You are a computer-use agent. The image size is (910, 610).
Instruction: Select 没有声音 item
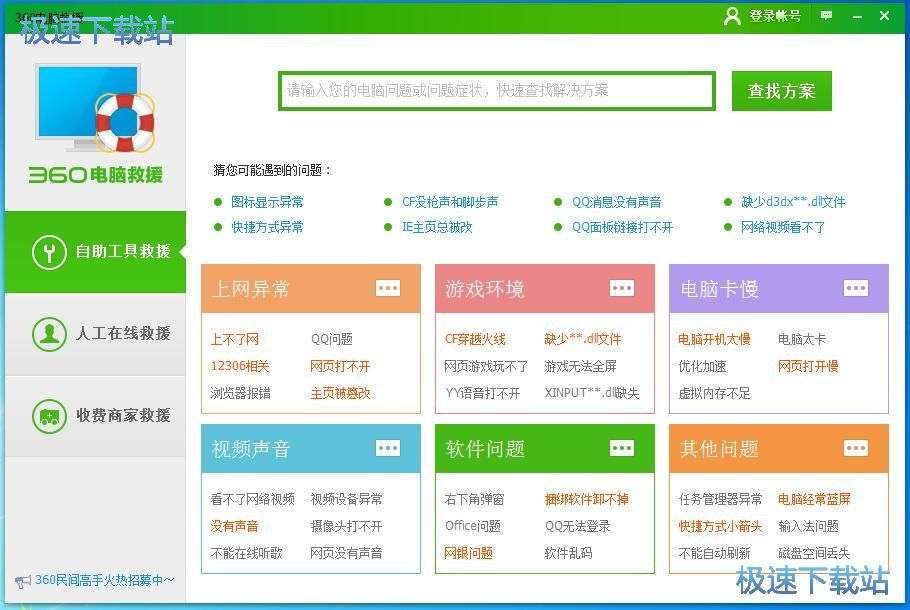coord(234,526)
